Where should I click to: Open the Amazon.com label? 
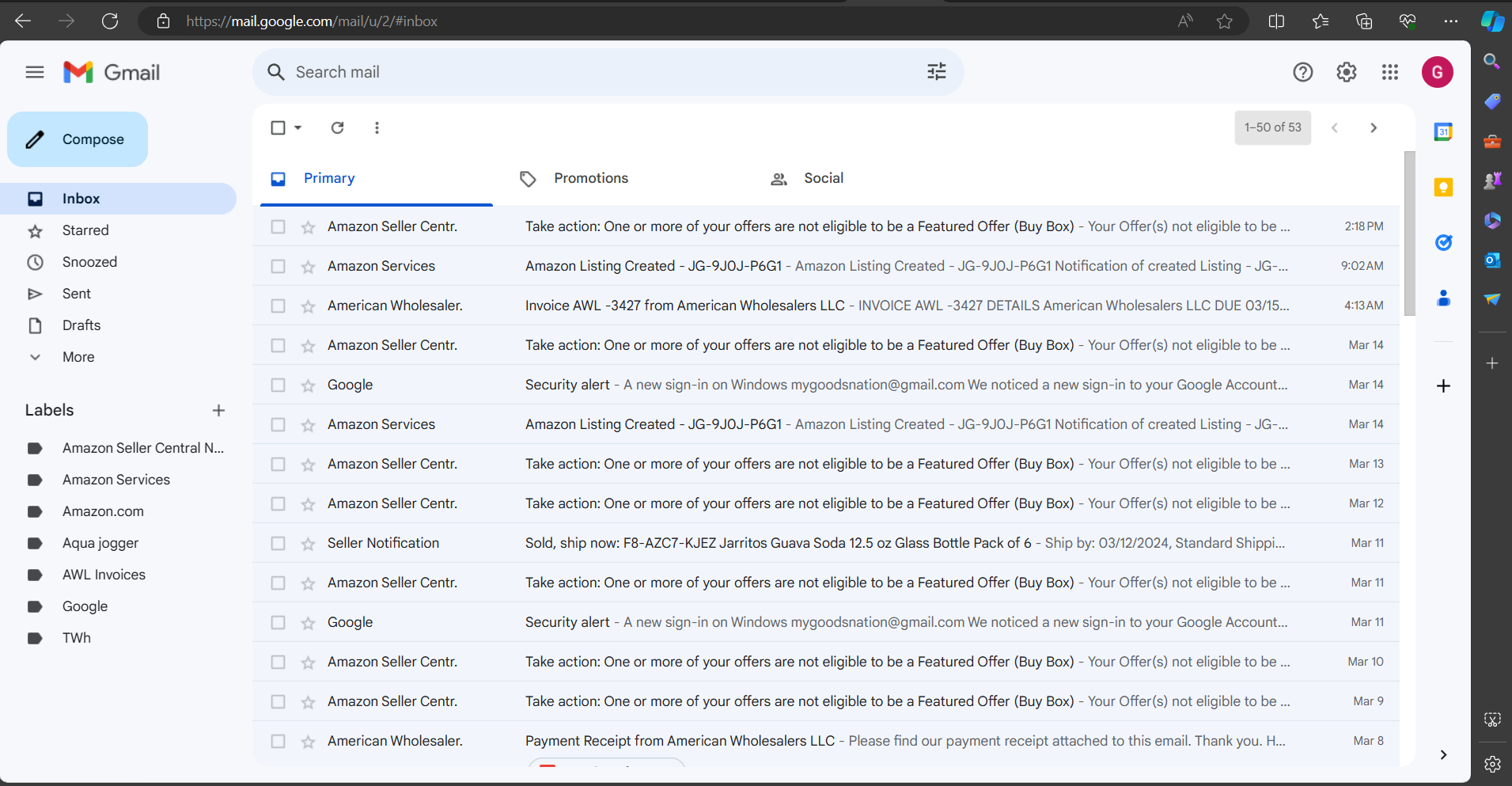click(103, 511)
